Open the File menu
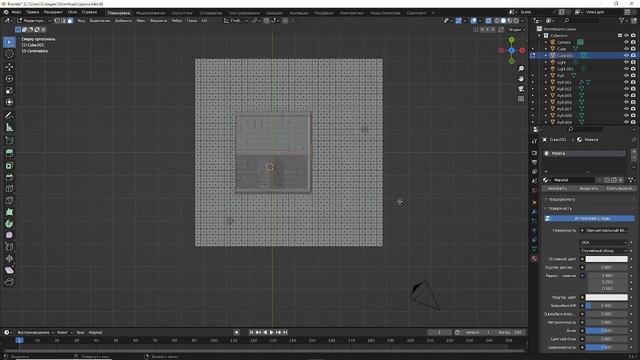The height and width of the screenshot is (360, 640). [x=16, y=12]
